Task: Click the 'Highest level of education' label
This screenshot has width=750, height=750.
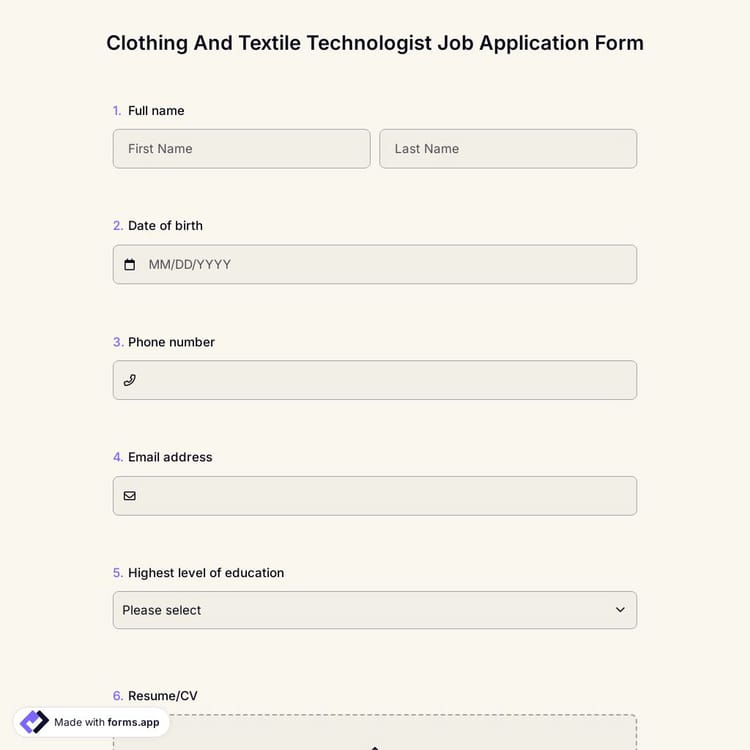Action: click(x=206, y=573)
